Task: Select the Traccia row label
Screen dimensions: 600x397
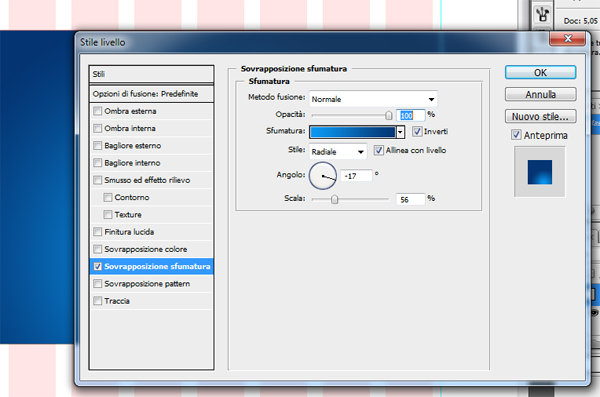Action: tap(117, 301)
